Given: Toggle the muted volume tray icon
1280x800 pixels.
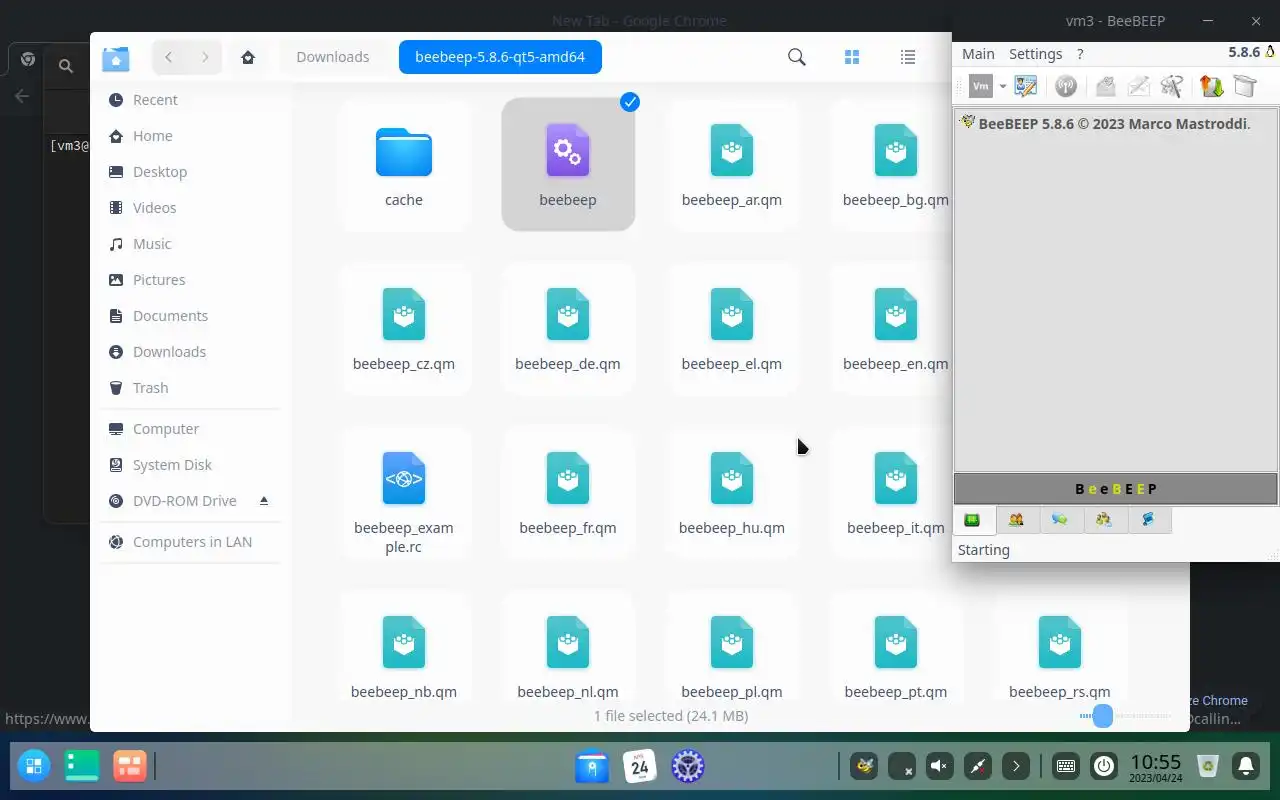Looking at the screenshot, I should pos(940,766).
